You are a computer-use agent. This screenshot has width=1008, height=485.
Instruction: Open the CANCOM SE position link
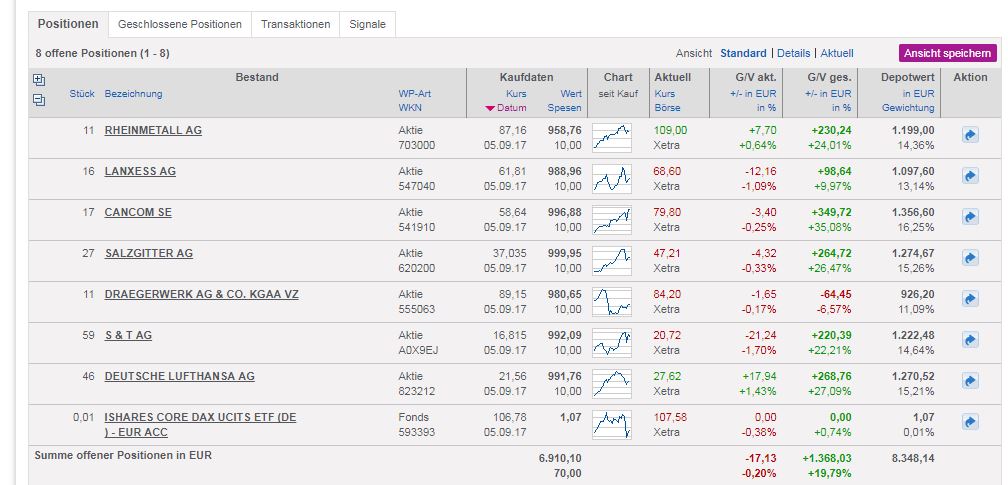tap(138, 212)
